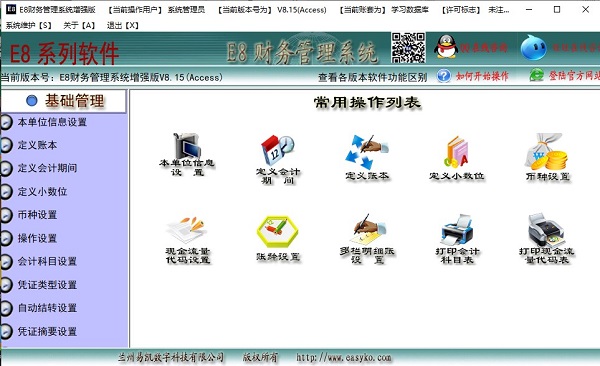Click round icon beside 币种设置 in sidebar
The image size is (600, 366).
[5, 215]
